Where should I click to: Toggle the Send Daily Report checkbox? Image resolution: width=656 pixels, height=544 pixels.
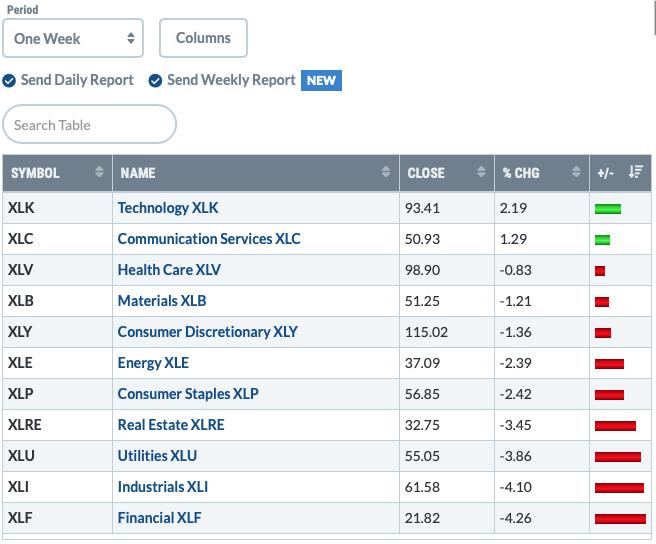(x=9, y=80)
